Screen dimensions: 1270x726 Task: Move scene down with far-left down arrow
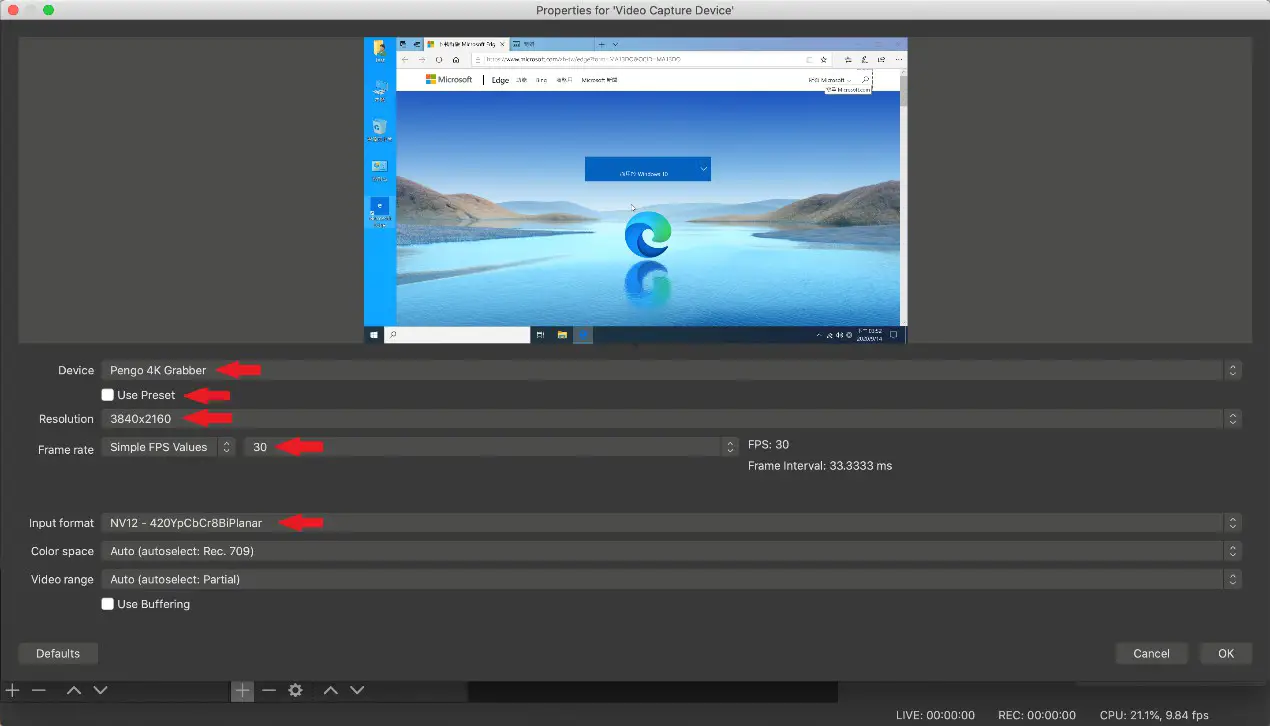tap(100, 690)
